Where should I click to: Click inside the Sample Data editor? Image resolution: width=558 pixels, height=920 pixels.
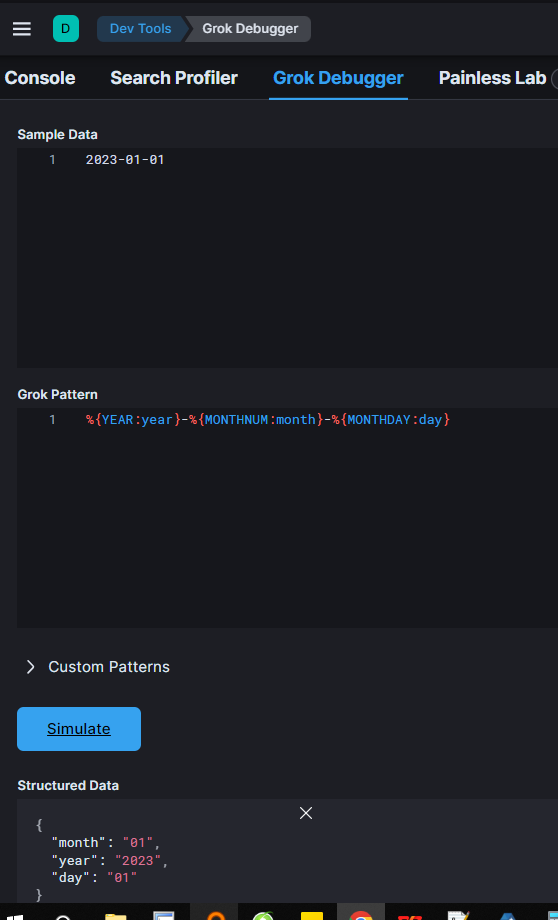(288, 258)
